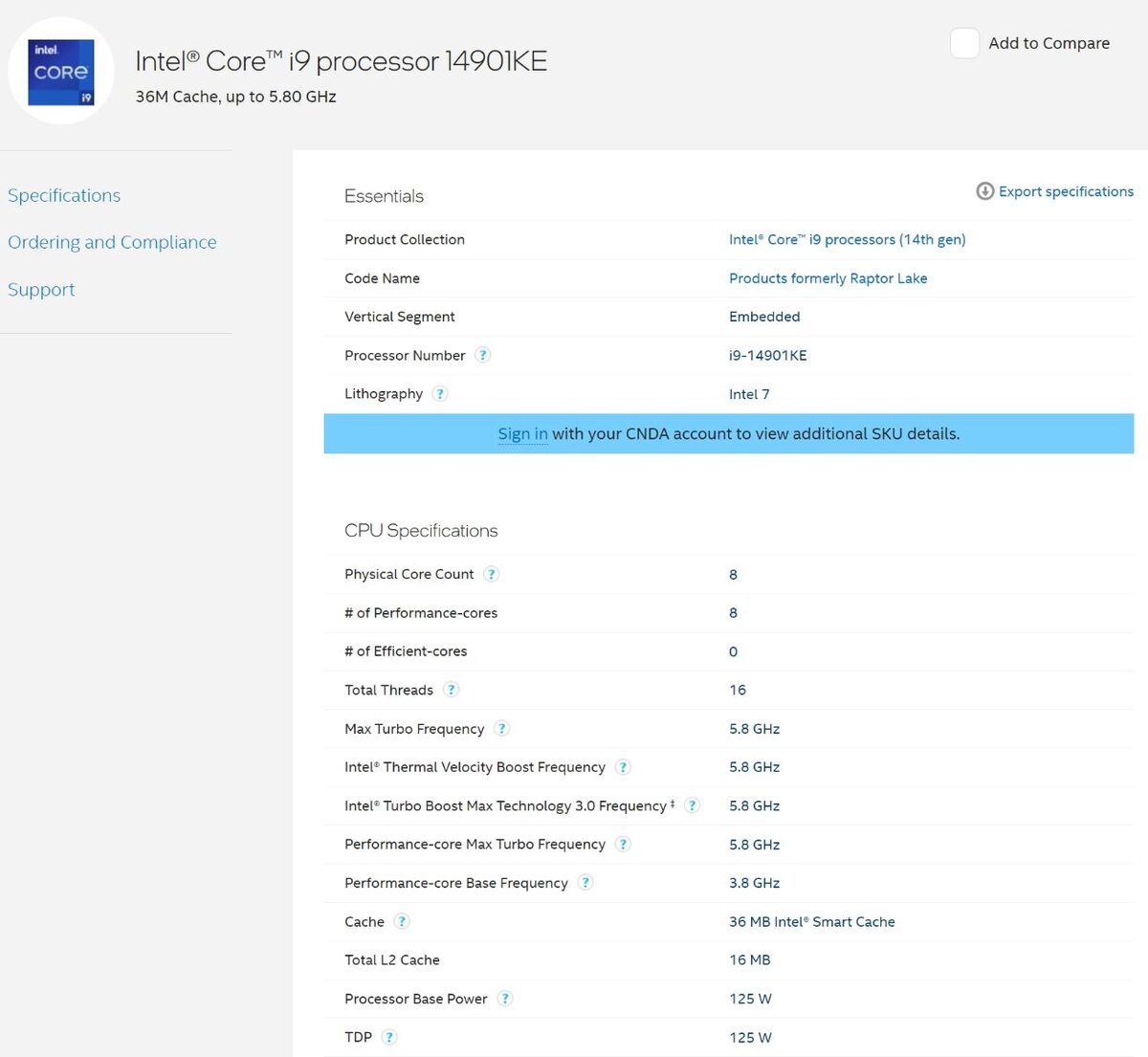
Task: Click the Efficient-cores value 0
Action: [734, 651]
